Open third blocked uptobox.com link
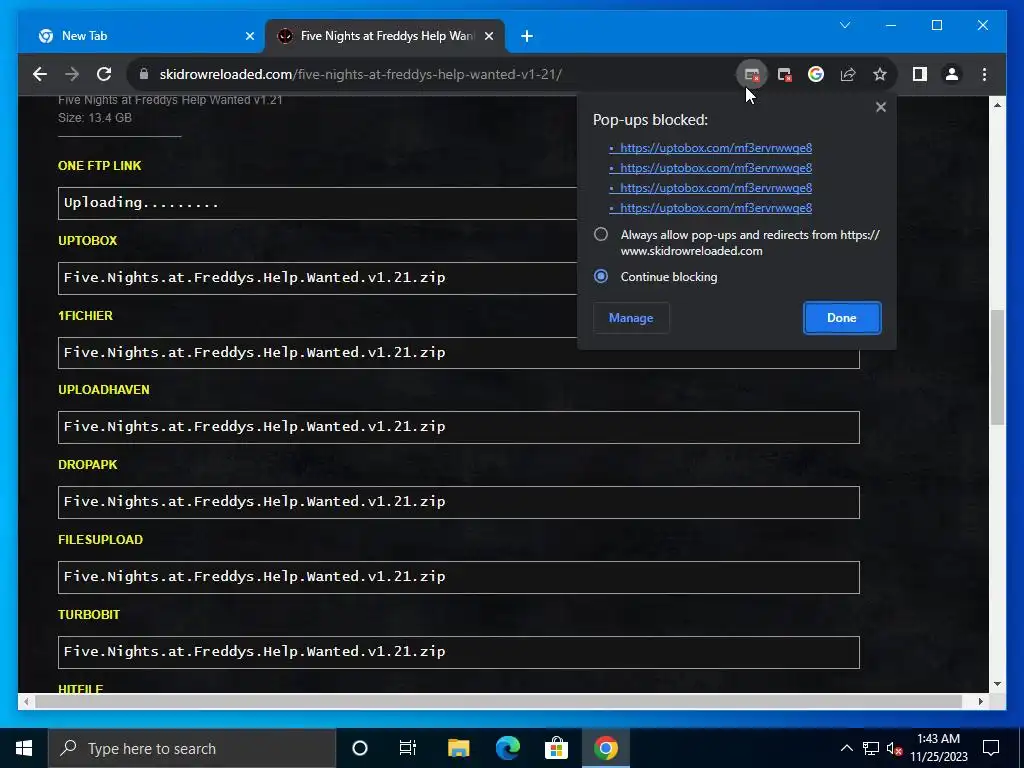 tap(716, 188)
